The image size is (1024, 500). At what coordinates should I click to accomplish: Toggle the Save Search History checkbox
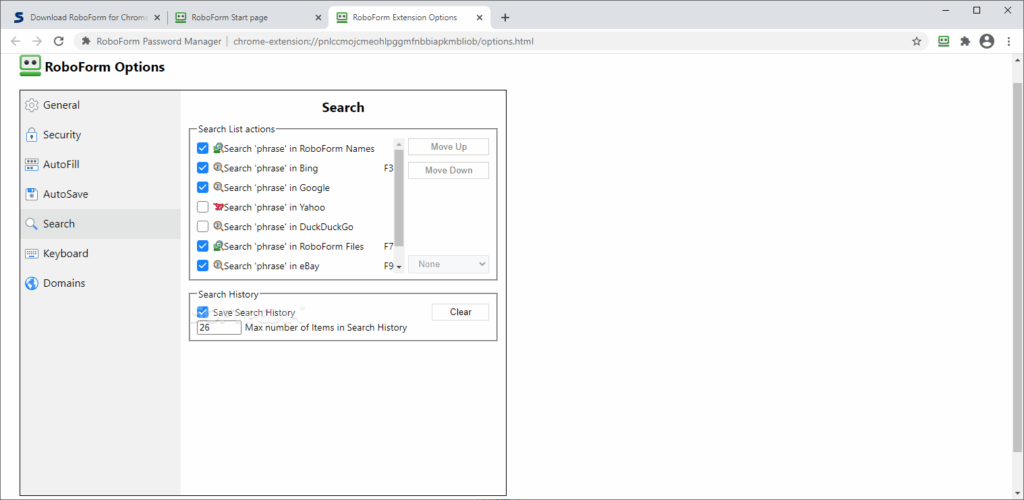(202, 312)
